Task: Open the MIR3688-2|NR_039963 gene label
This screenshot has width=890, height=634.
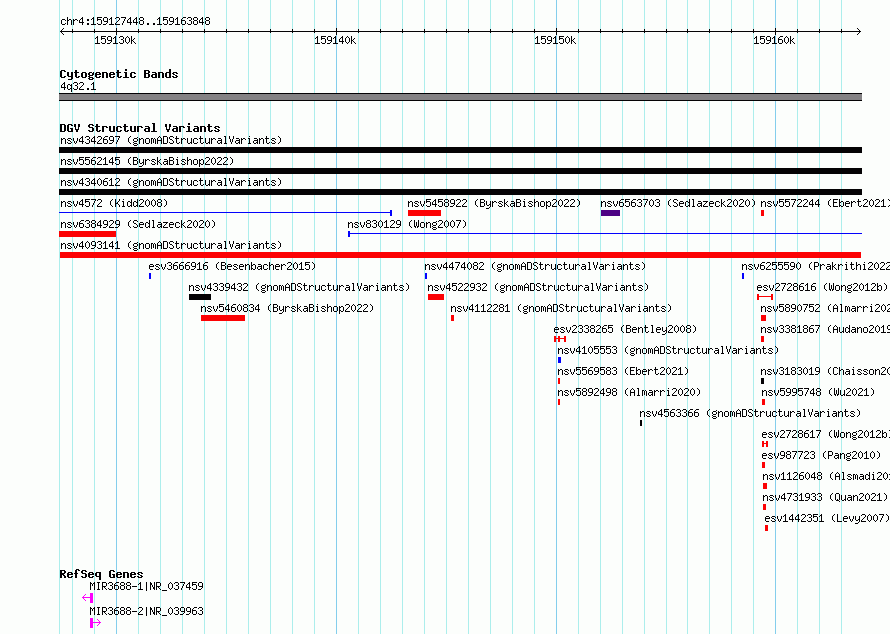Action: 146,611
